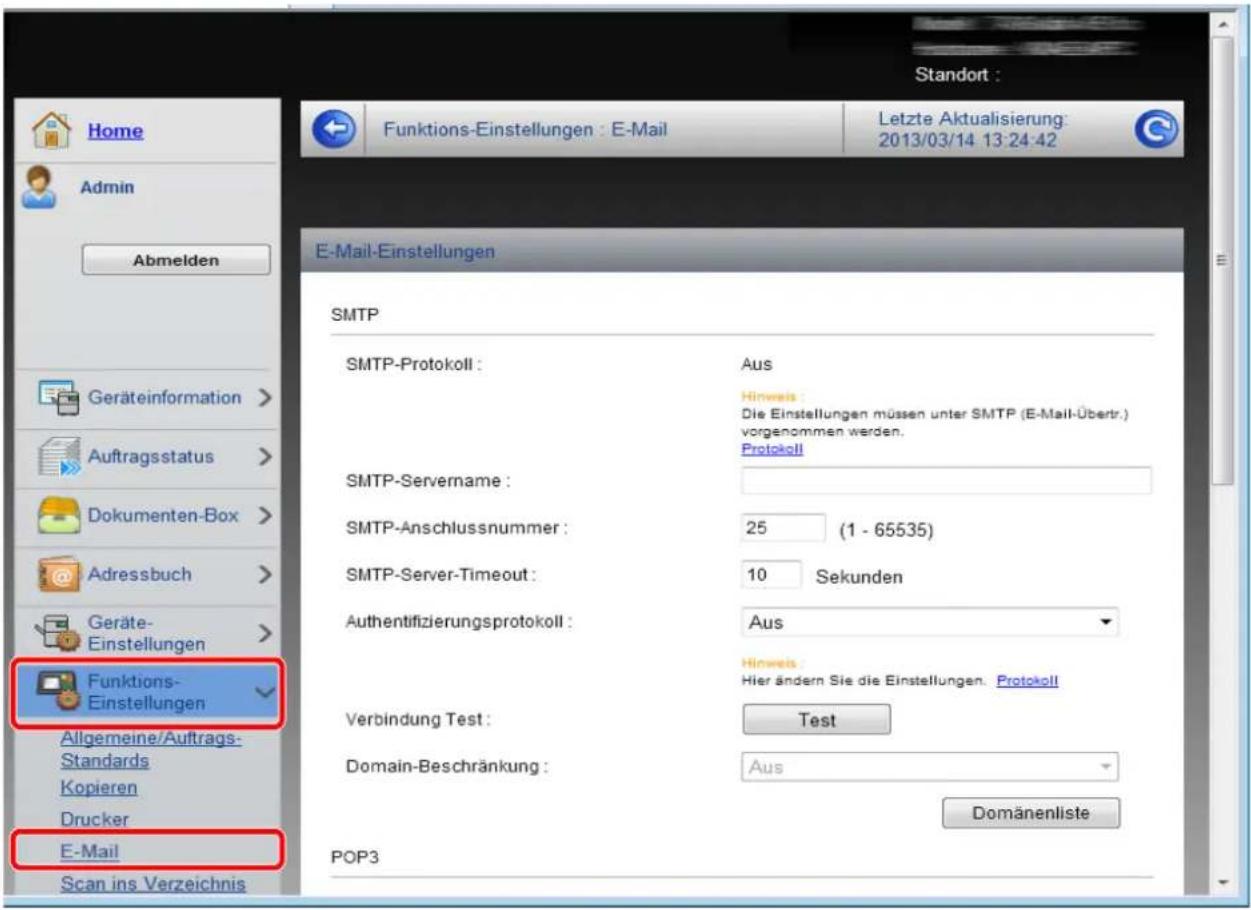Viewport: 1251px width, 910px height.
Task: Click the Test connection button
Action: (x=815, y=719)
